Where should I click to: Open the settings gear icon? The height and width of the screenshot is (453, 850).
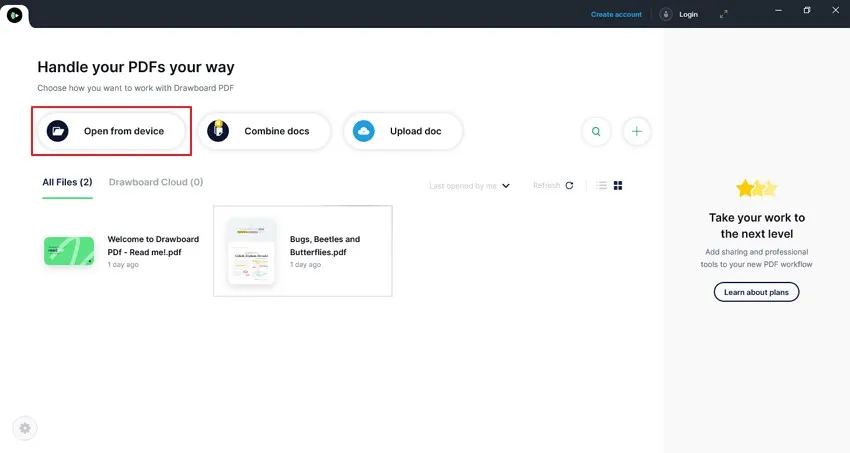pyautogui.click(x=25, y=428)
